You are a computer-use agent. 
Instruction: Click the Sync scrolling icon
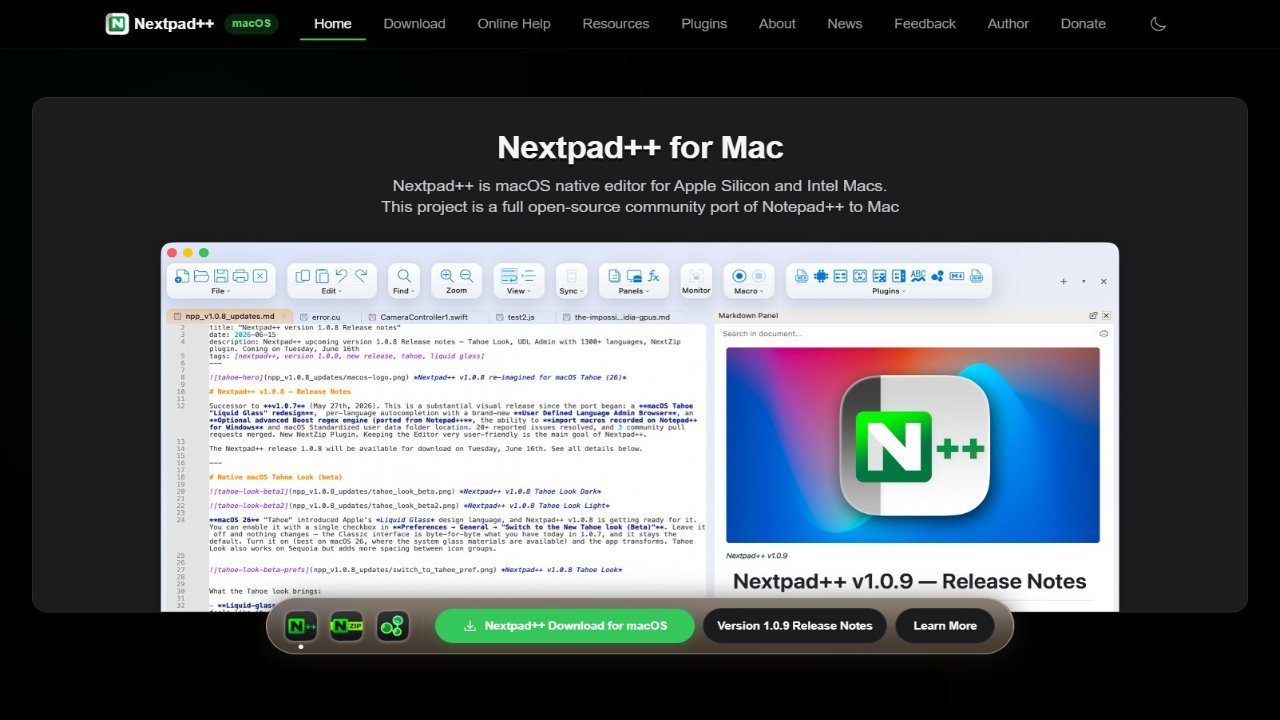point(572,276)
